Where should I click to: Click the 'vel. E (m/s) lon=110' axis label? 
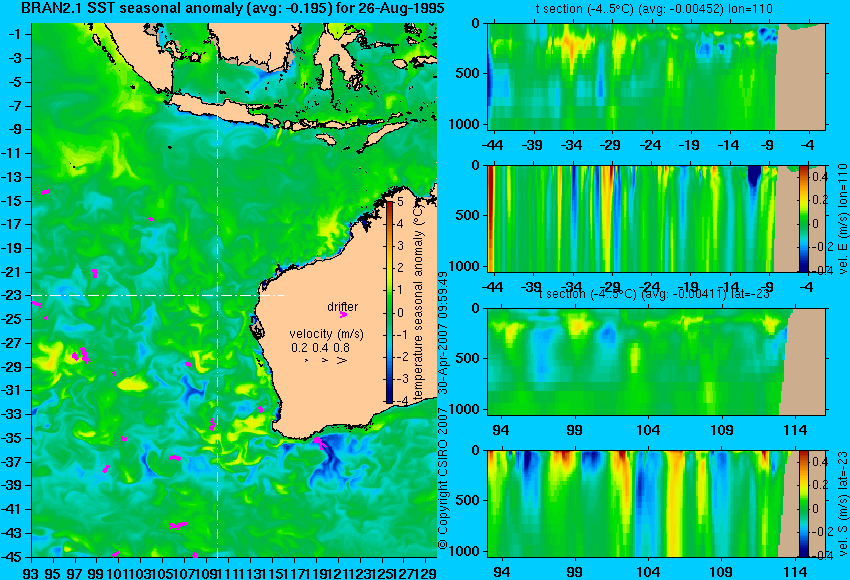(x=842, y=218)
